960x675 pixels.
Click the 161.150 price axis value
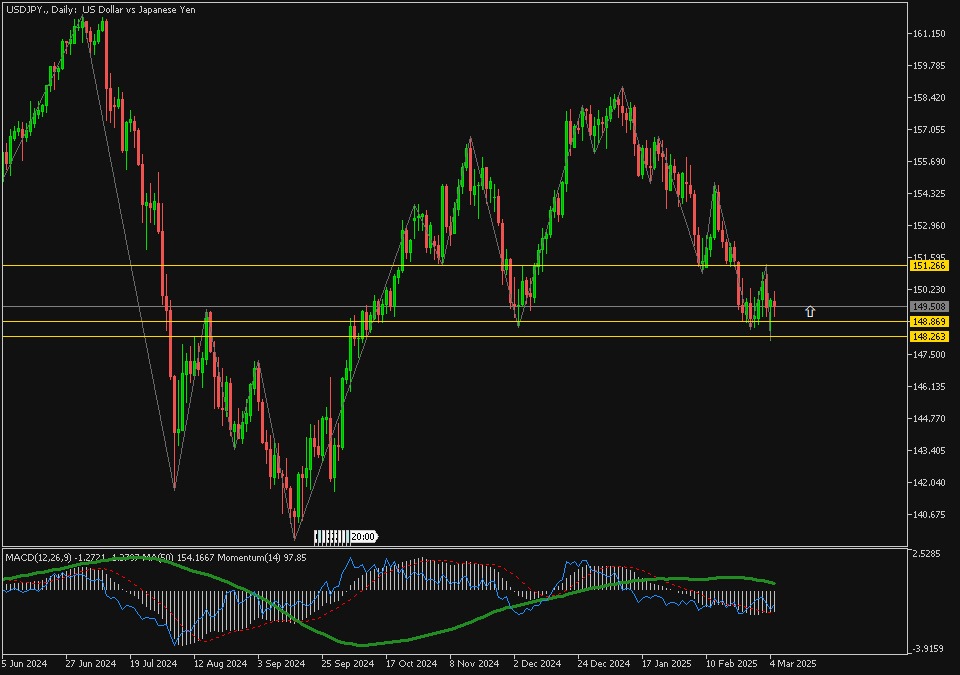[x=929, y=34]
